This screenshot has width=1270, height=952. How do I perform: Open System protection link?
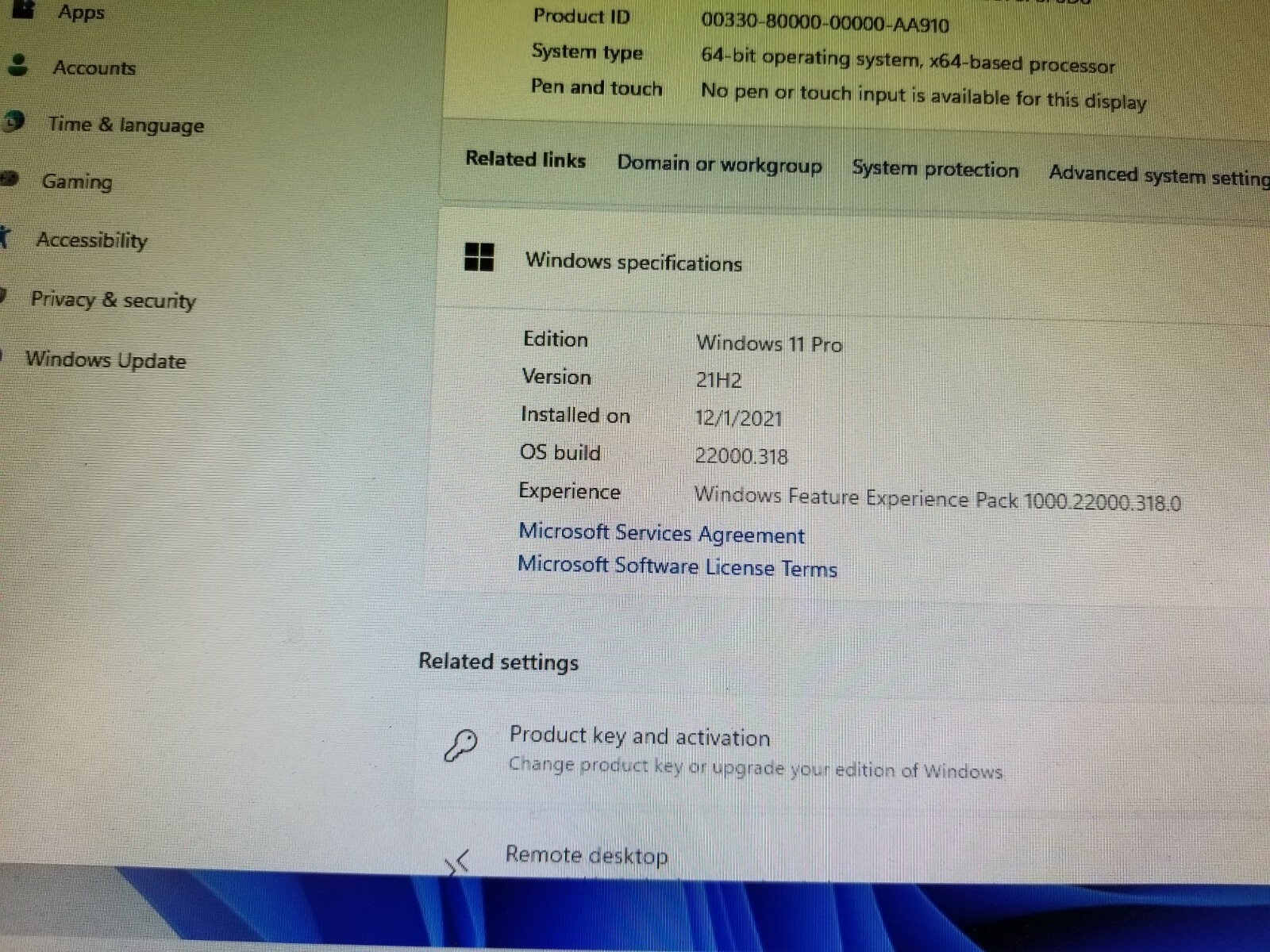(935, 169)
